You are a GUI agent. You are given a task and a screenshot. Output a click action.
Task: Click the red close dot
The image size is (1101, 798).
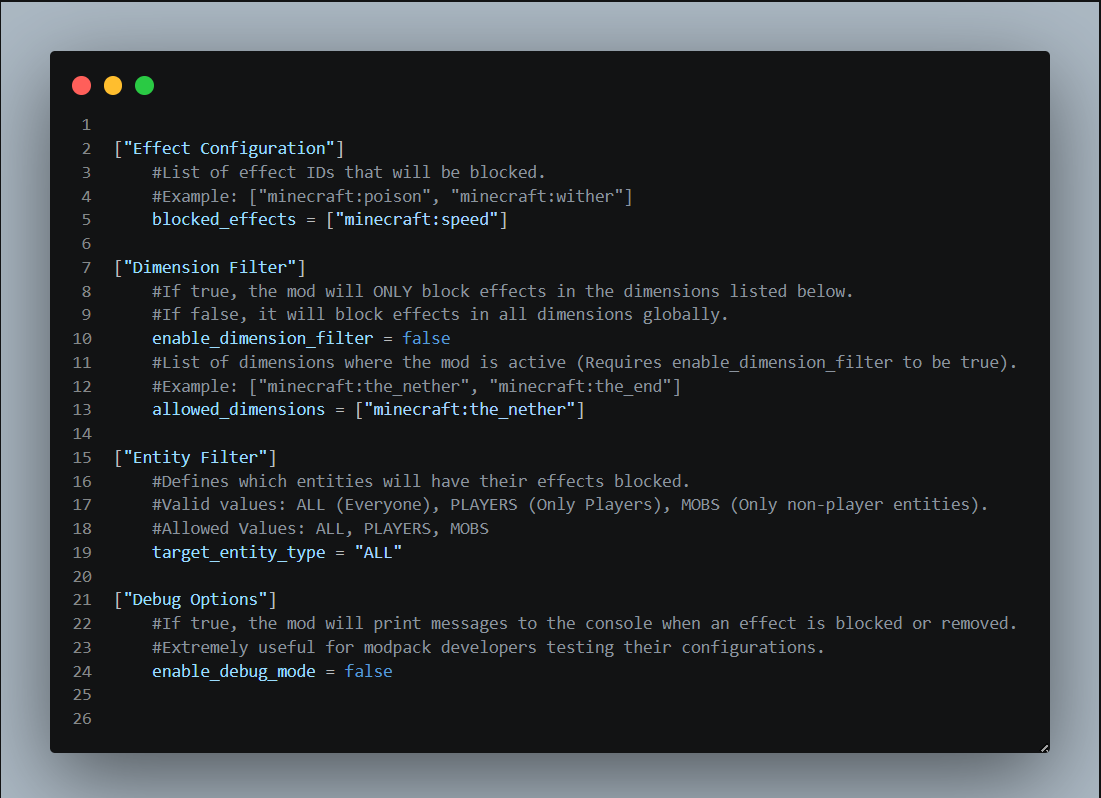click(x=81, y=86)
